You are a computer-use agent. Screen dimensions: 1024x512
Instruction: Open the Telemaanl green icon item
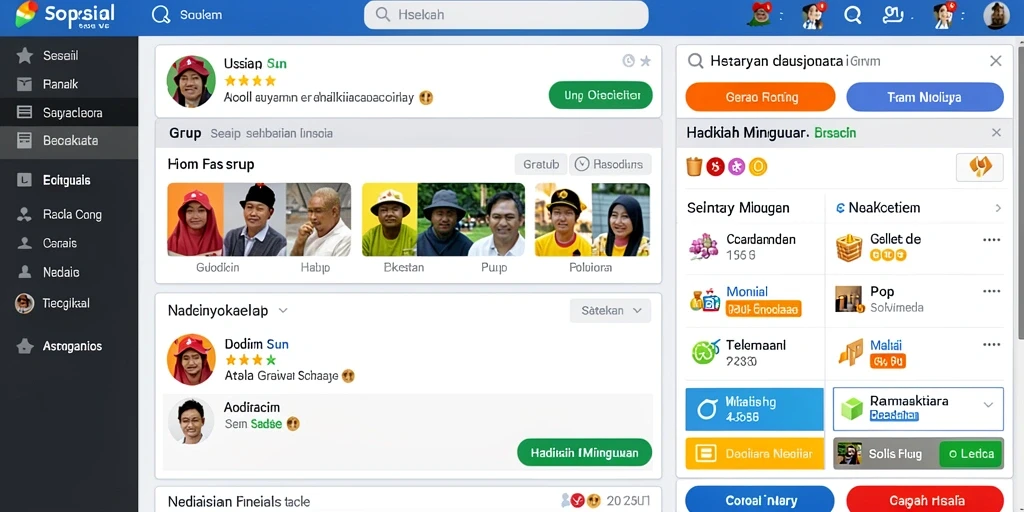tap(705, 353)
